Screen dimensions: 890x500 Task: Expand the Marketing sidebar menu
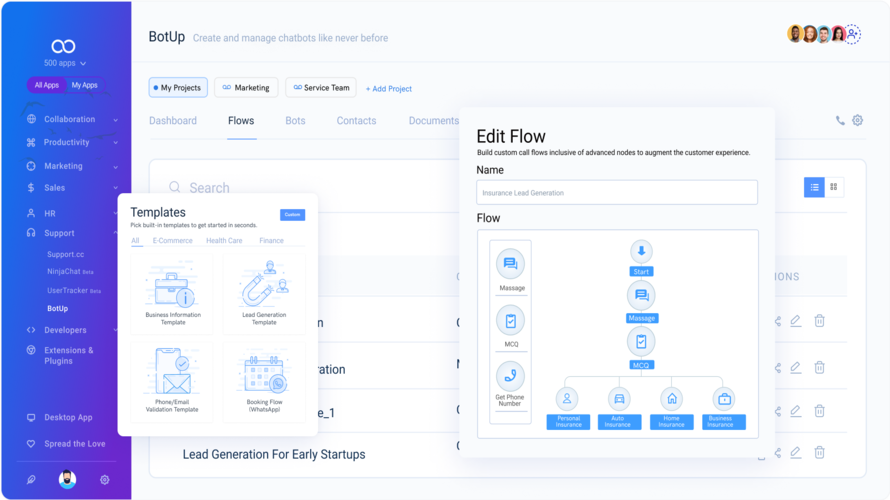coord(72,166)
